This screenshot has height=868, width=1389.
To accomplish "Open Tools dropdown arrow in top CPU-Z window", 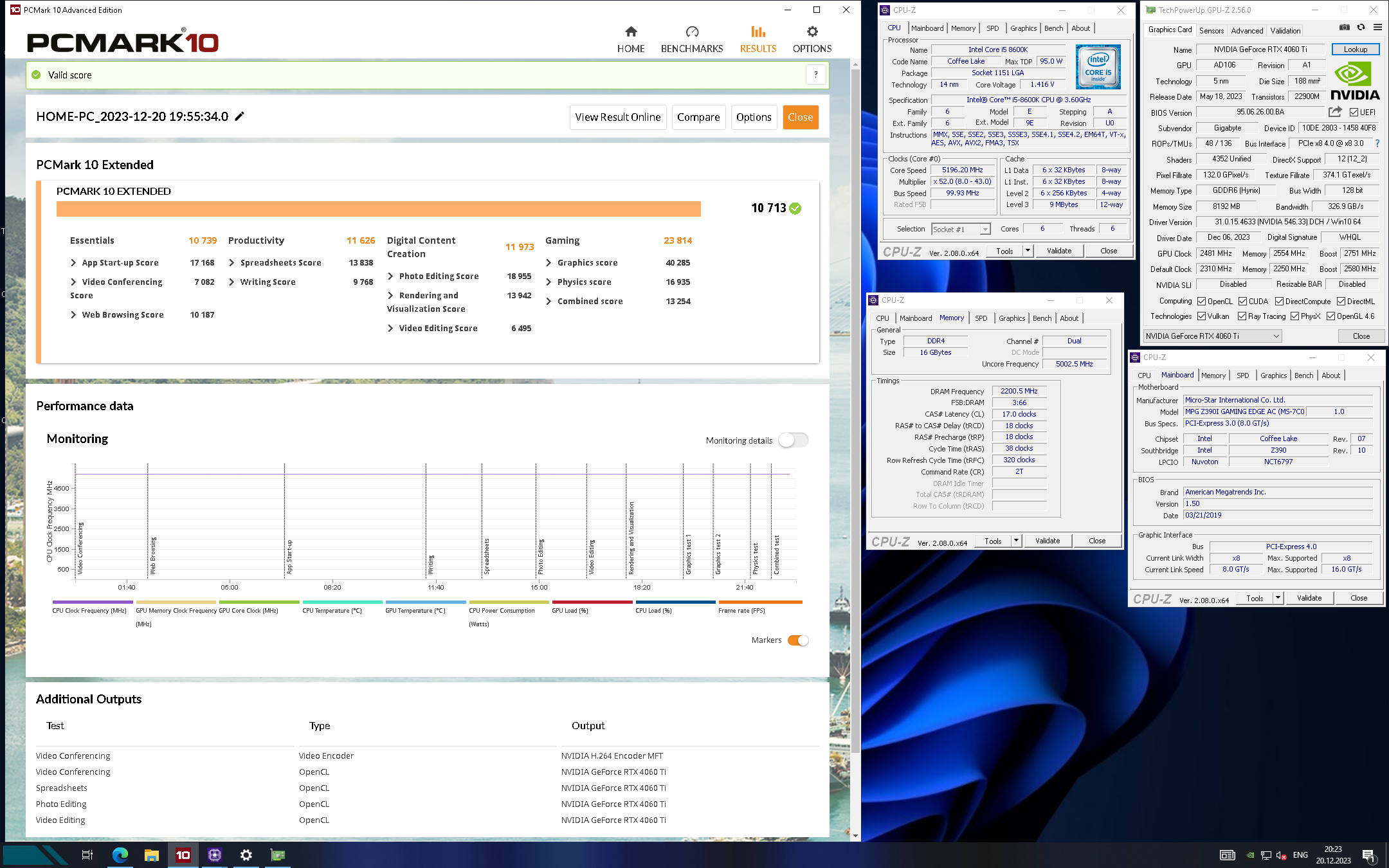I will tap(1028, 251).
